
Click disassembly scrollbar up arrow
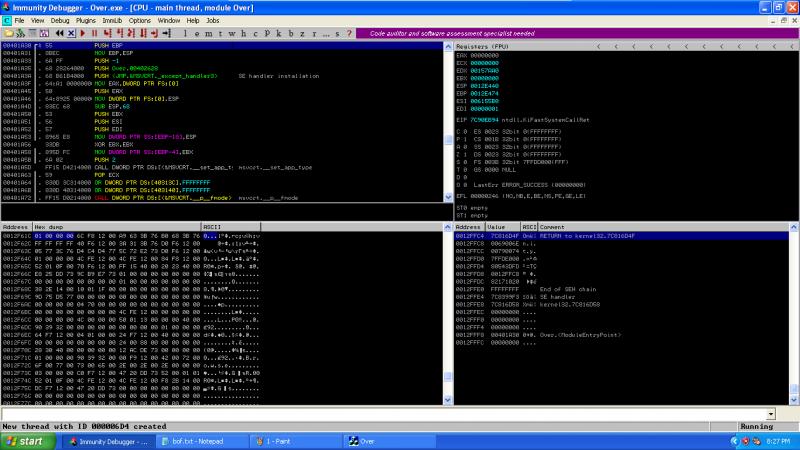tap(448, 46)
